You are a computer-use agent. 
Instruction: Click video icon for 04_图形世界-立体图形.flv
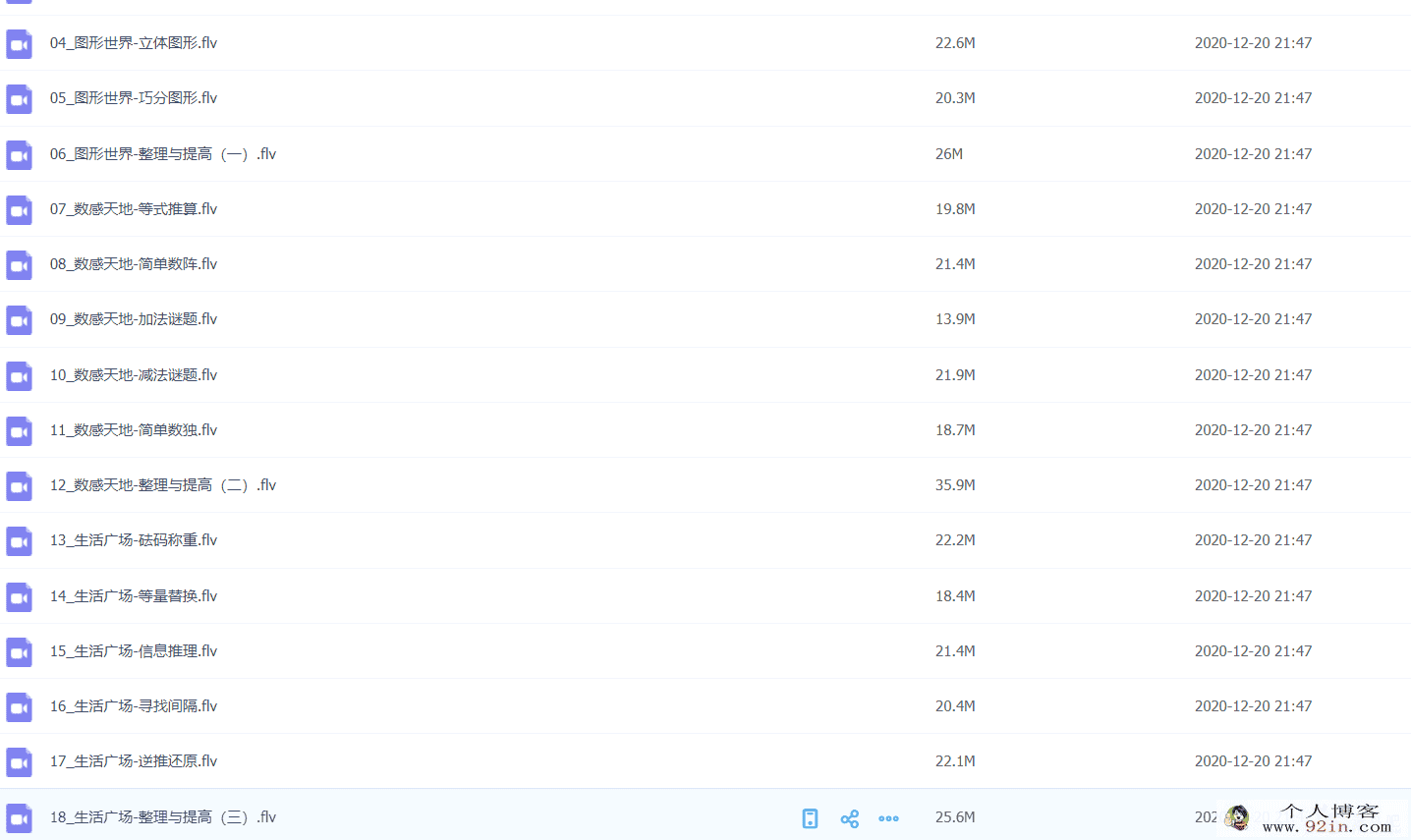click(x=19, y=44)
